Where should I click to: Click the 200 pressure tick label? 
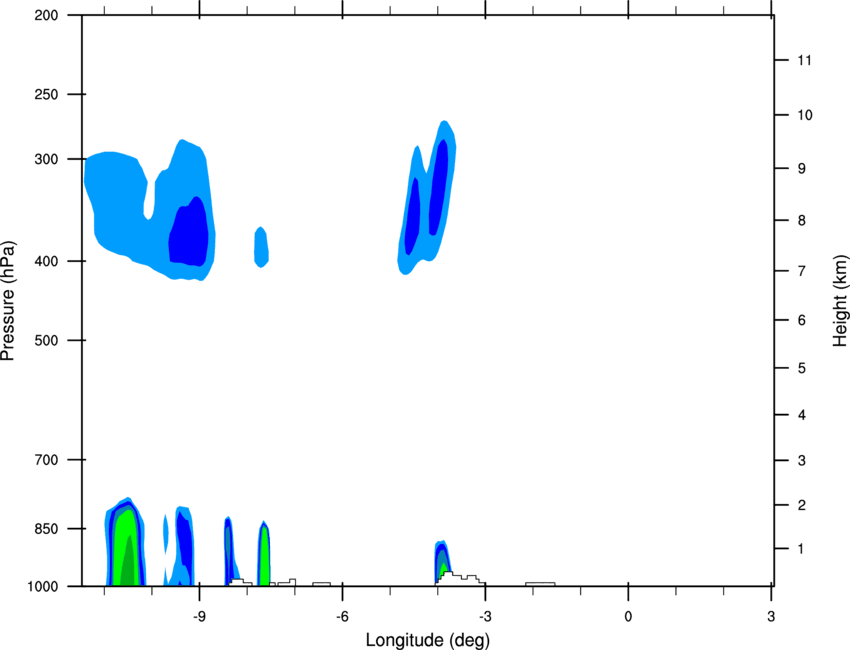pyautogui.click(x=46, y=15)
